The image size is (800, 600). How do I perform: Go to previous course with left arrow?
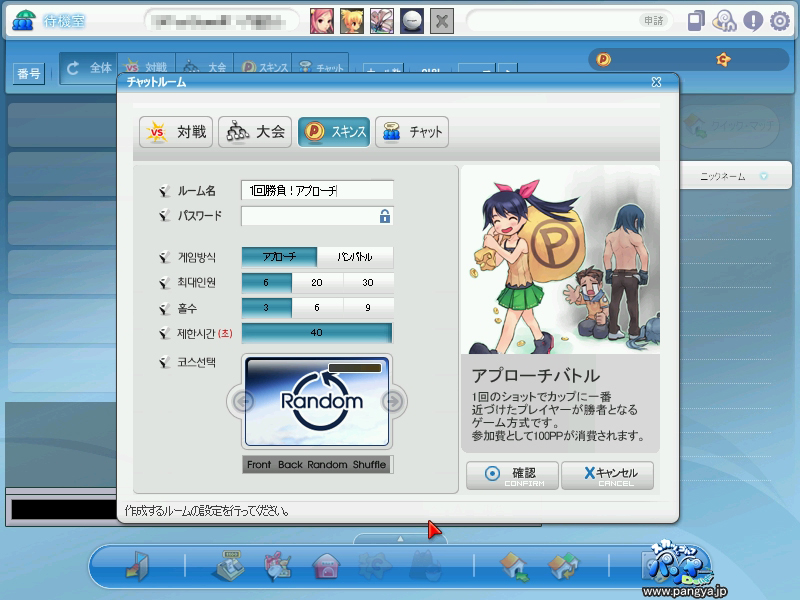click(x=243, y=402)
